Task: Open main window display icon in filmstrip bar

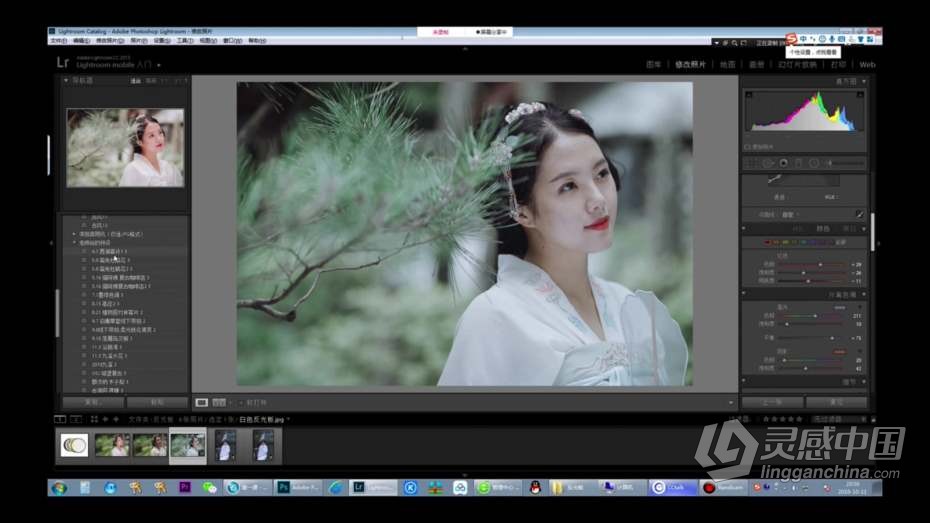Action: (60, 419)
